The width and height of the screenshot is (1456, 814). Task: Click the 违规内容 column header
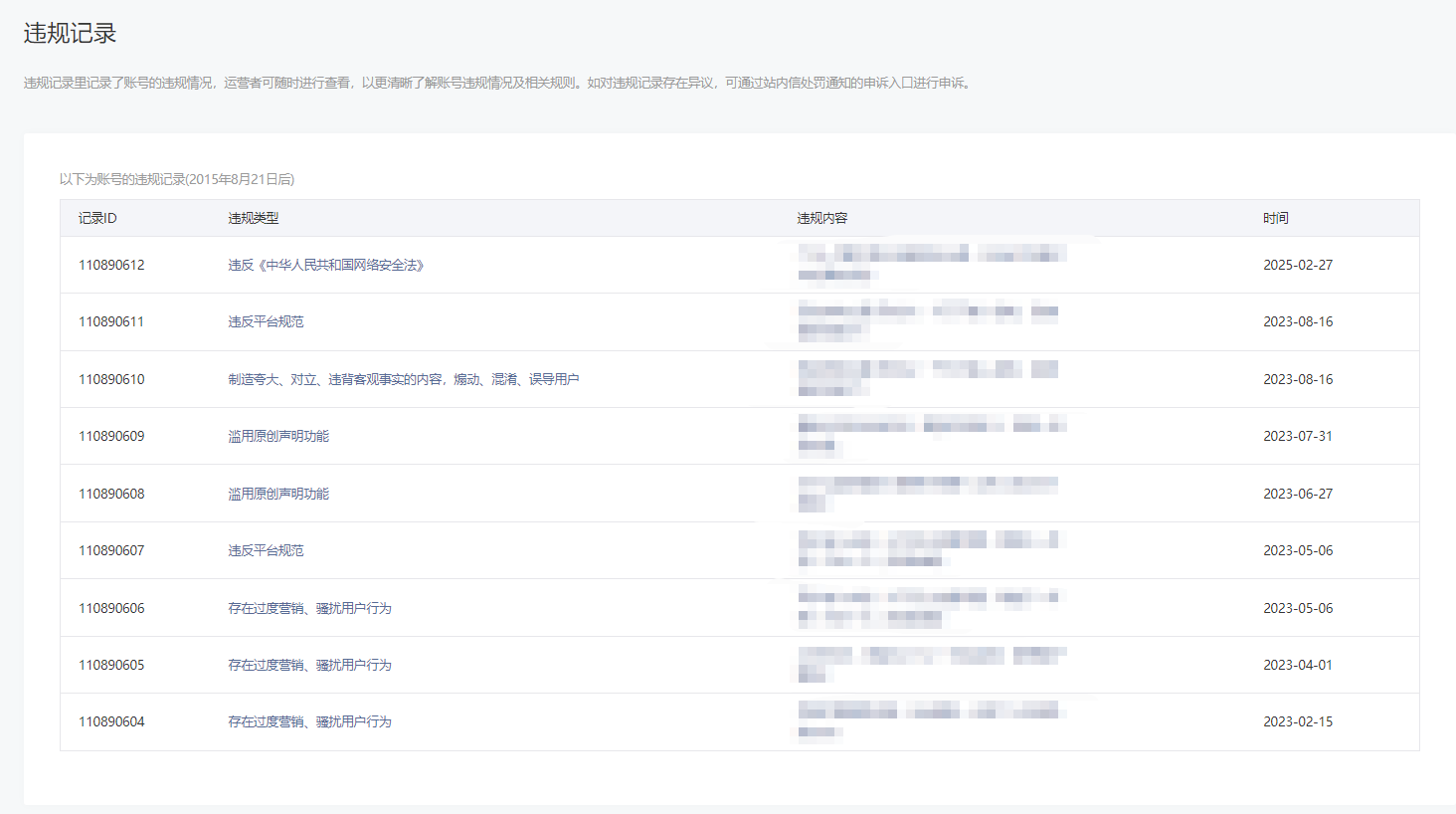click(821, 218)
